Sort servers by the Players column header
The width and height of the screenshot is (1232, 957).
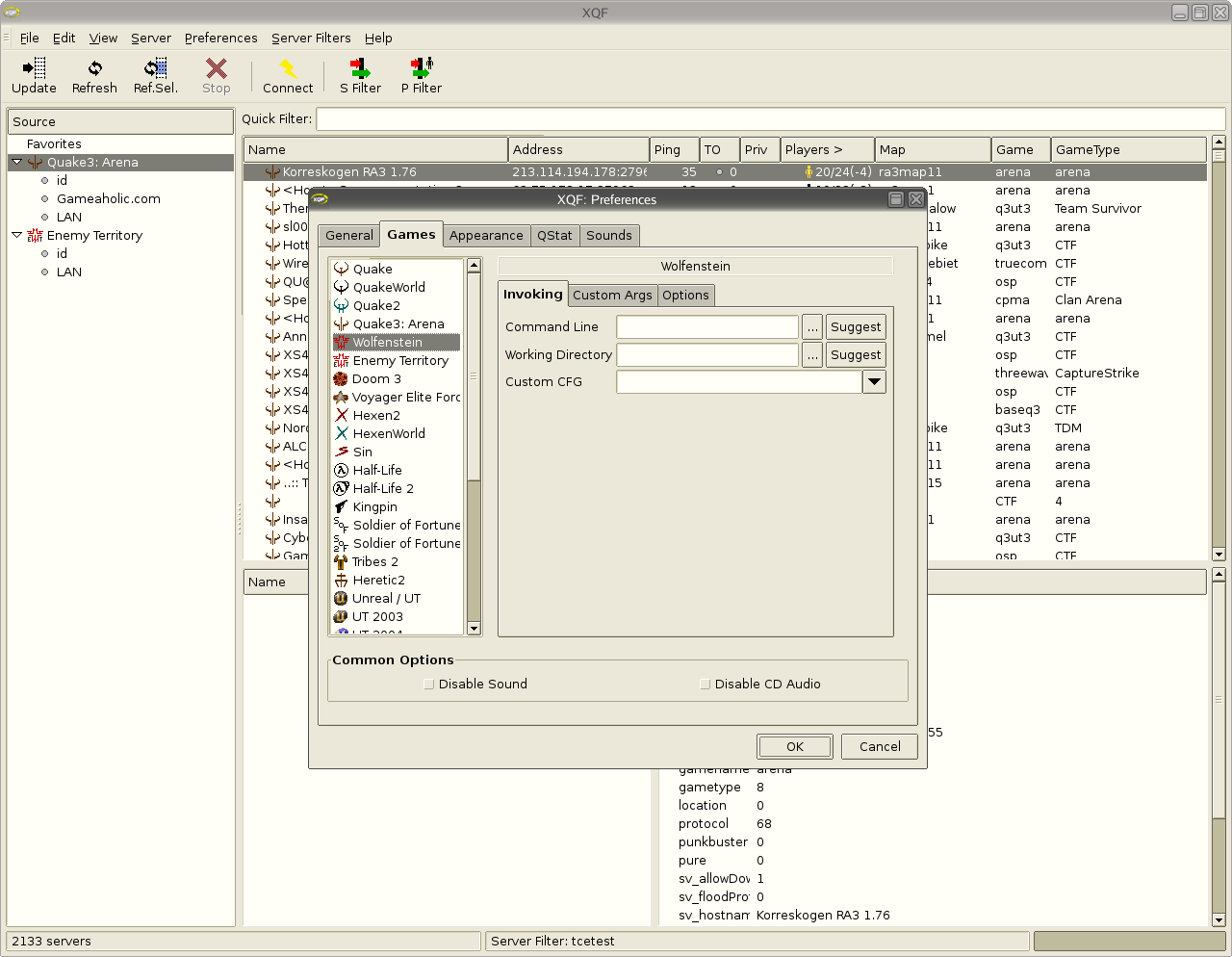pos(827,150)
